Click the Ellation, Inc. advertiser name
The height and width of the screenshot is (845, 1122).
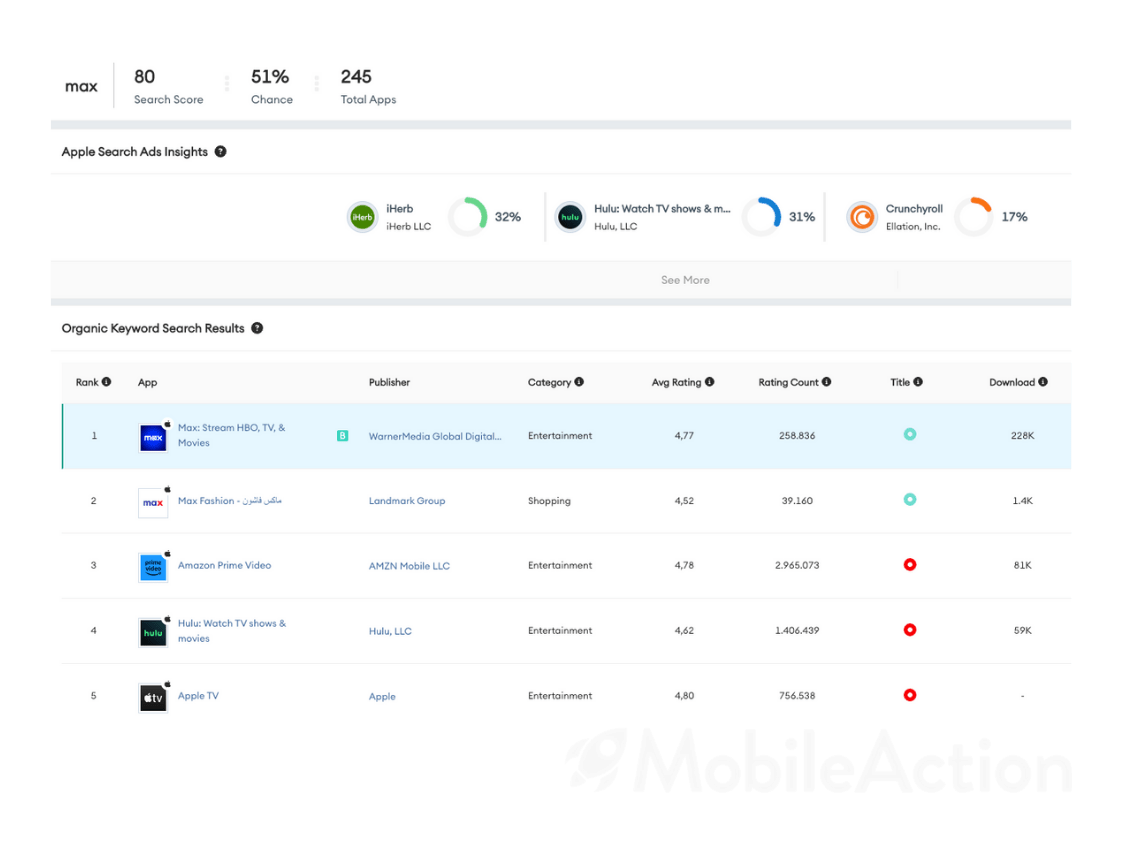click(912, 226)
